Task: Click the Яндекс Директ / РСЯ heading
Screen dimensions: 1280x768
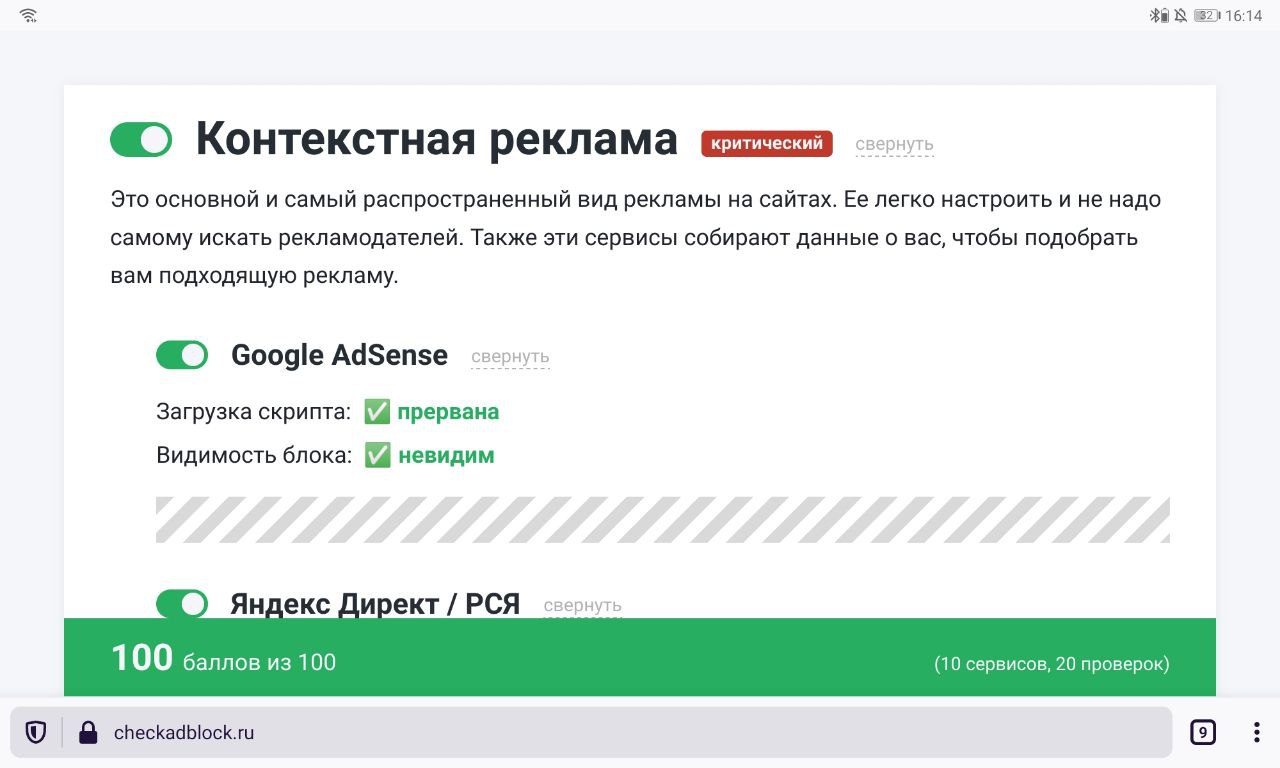Action: click(375, 604)
